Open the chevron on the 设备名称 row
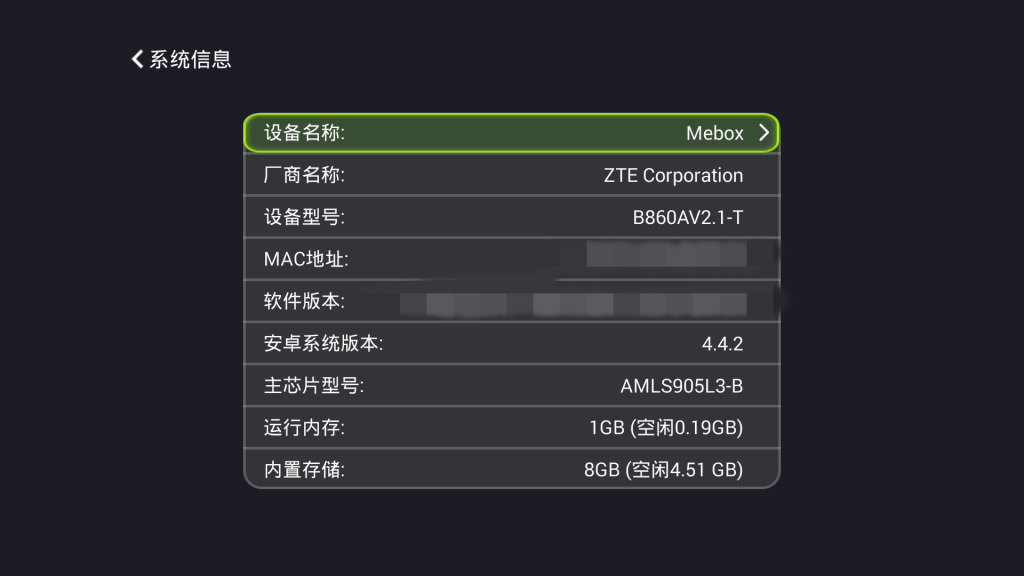1024x576 pixels. [763, 133]
